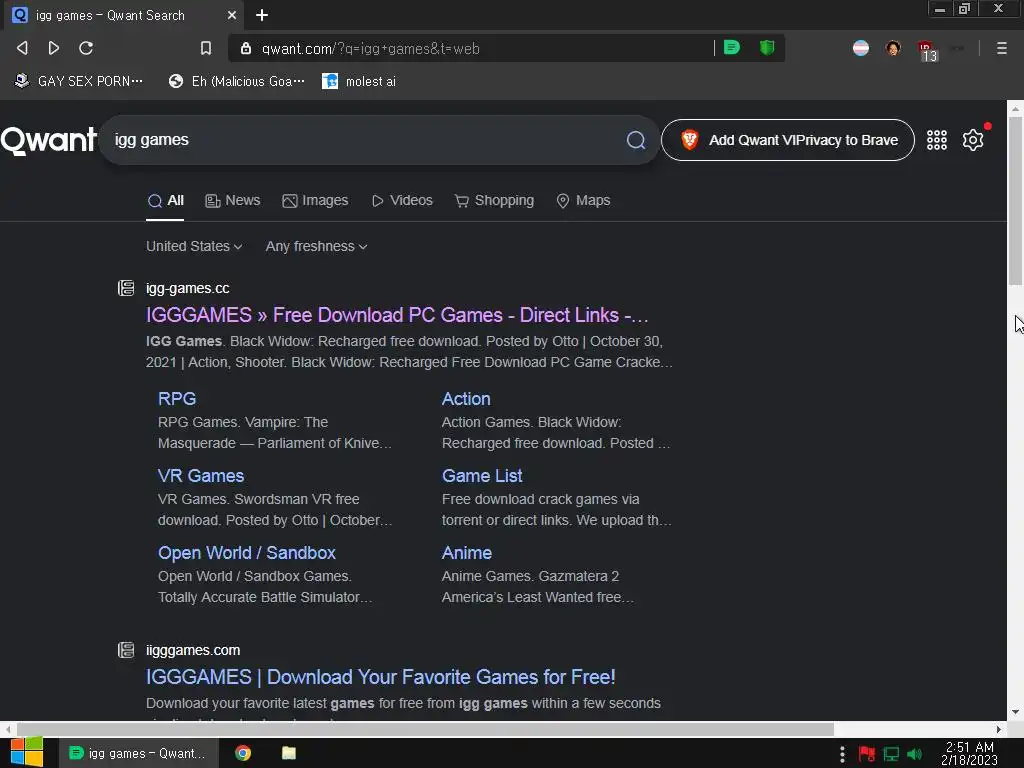This screenshot has width=1024, height=768.
Task: Open the VR Games sublink
Action: tap(201, 475)
